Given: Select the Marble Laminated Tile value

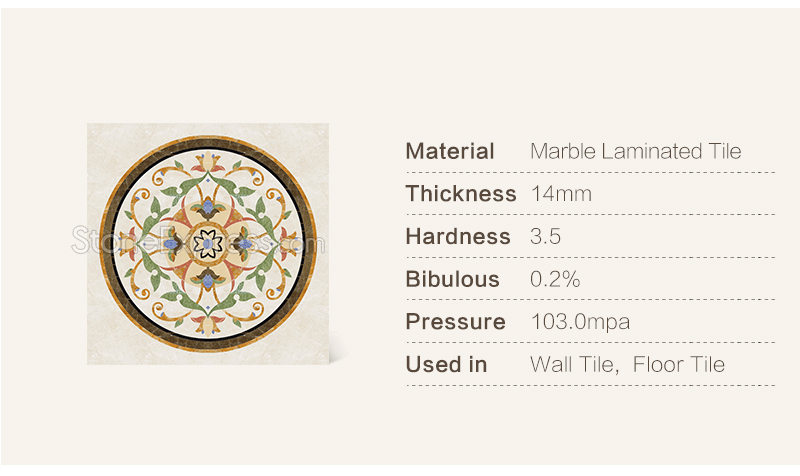Looking at the screenshot, I should point(635,151).
